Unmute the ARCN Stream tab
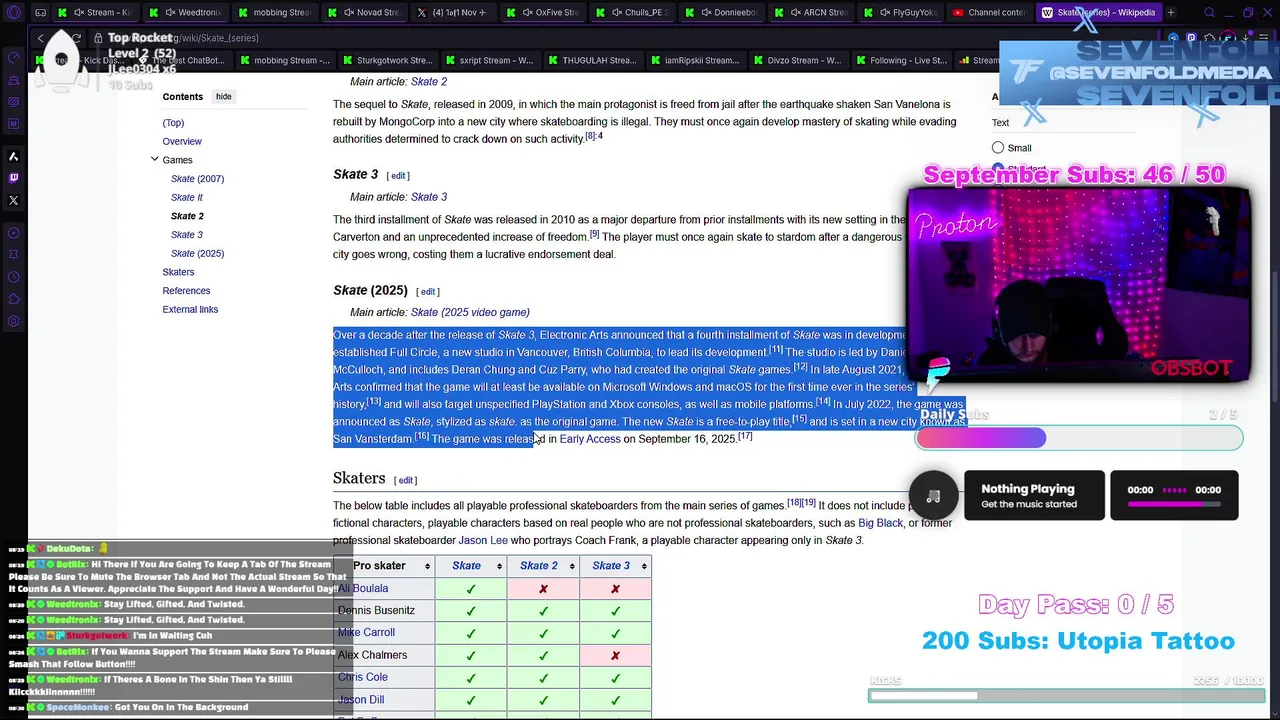1280x720 pixels. [x=794, y=13]
